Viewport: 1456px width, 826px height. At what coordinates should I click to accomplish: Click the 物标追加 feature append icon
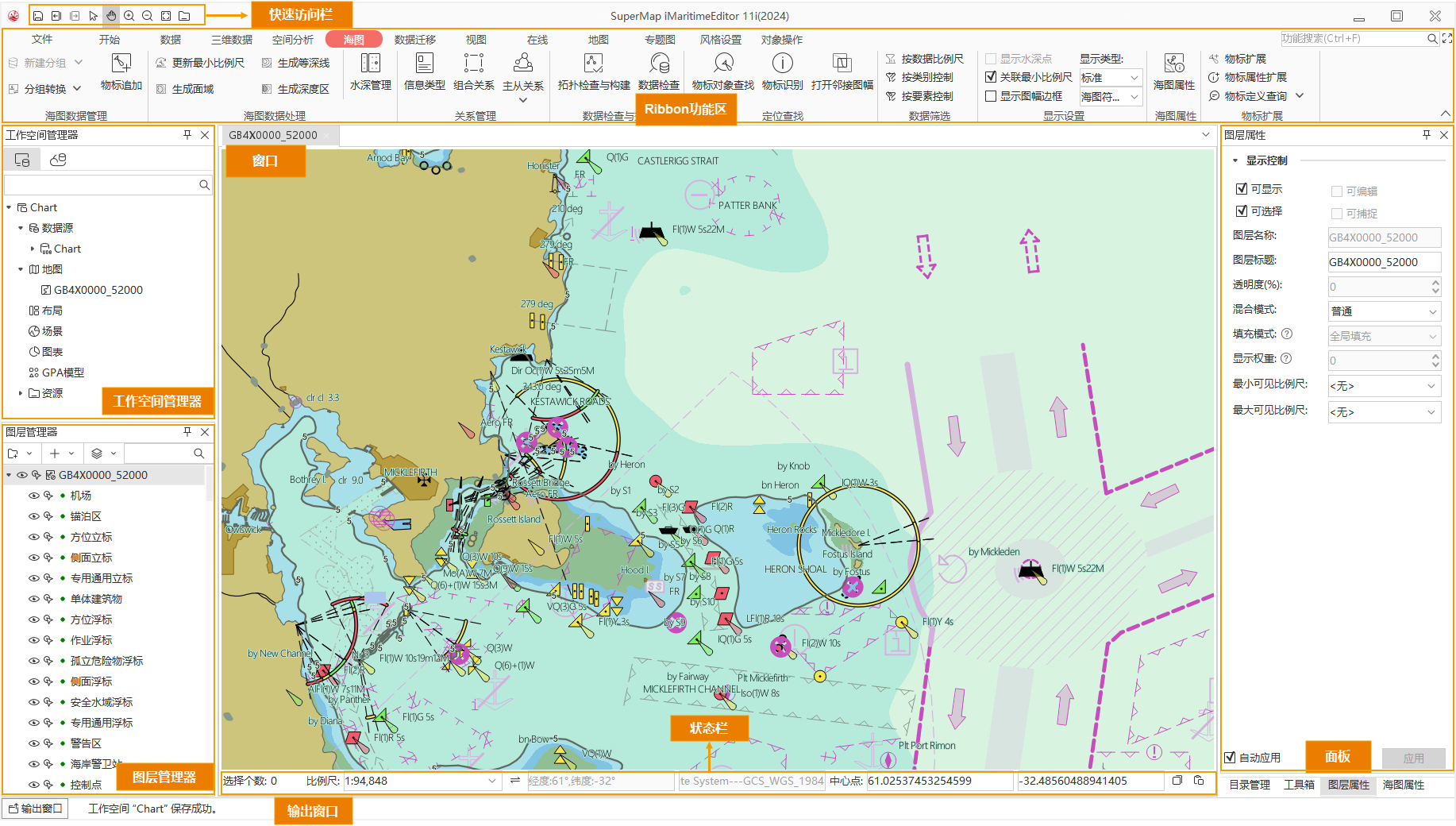point(121,71)
